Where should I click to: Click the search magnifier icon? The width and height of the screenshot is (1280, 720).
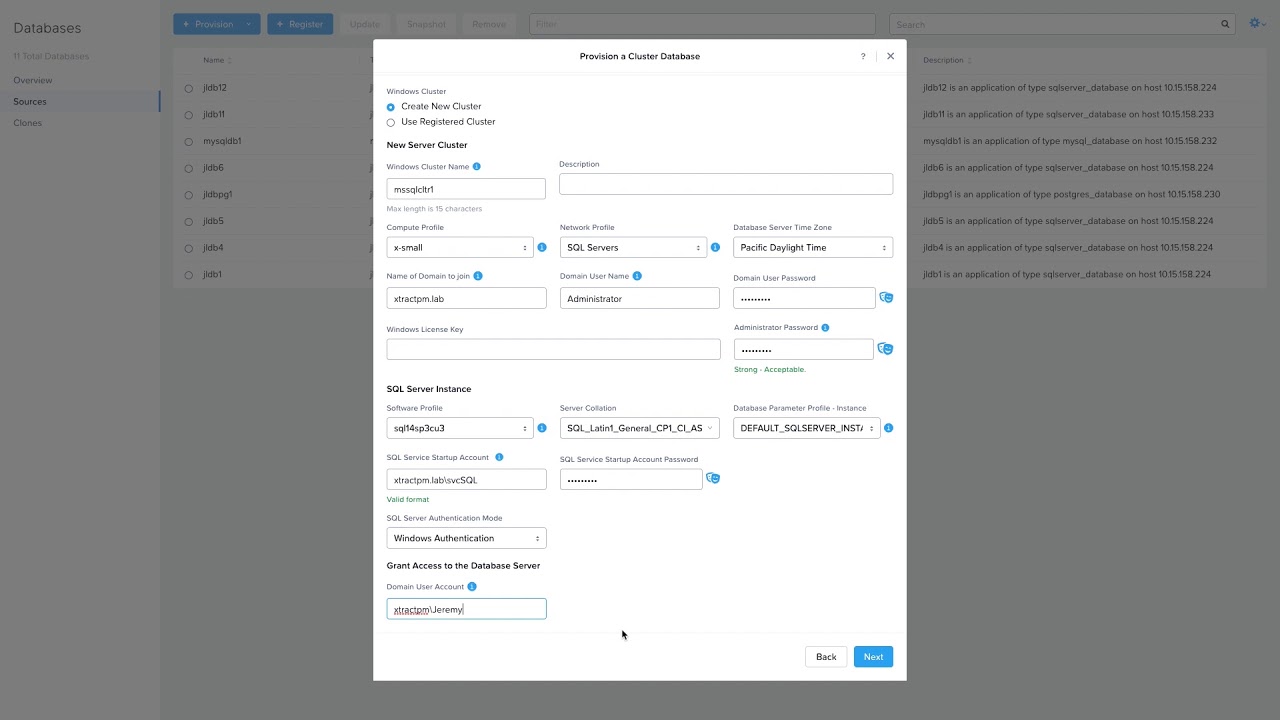pyautogui.click(x=1225, y=24)
